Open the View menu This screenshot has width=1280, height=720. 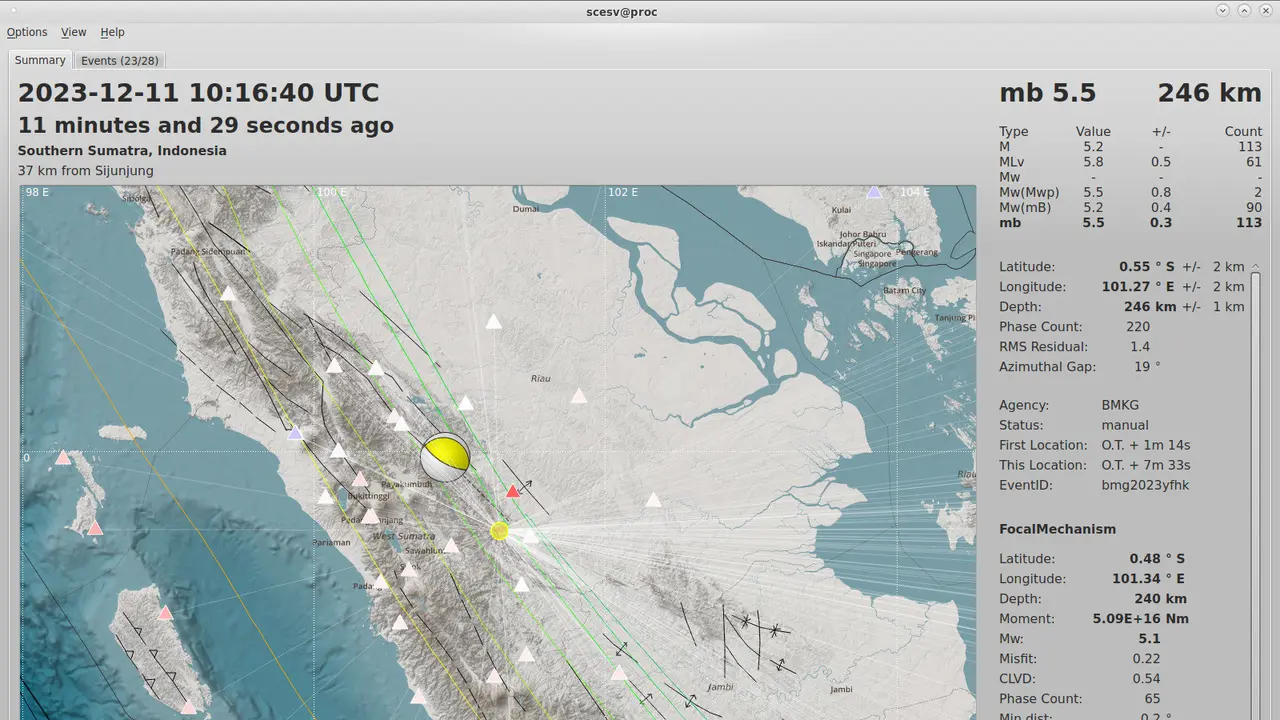(x=74, y=32)
